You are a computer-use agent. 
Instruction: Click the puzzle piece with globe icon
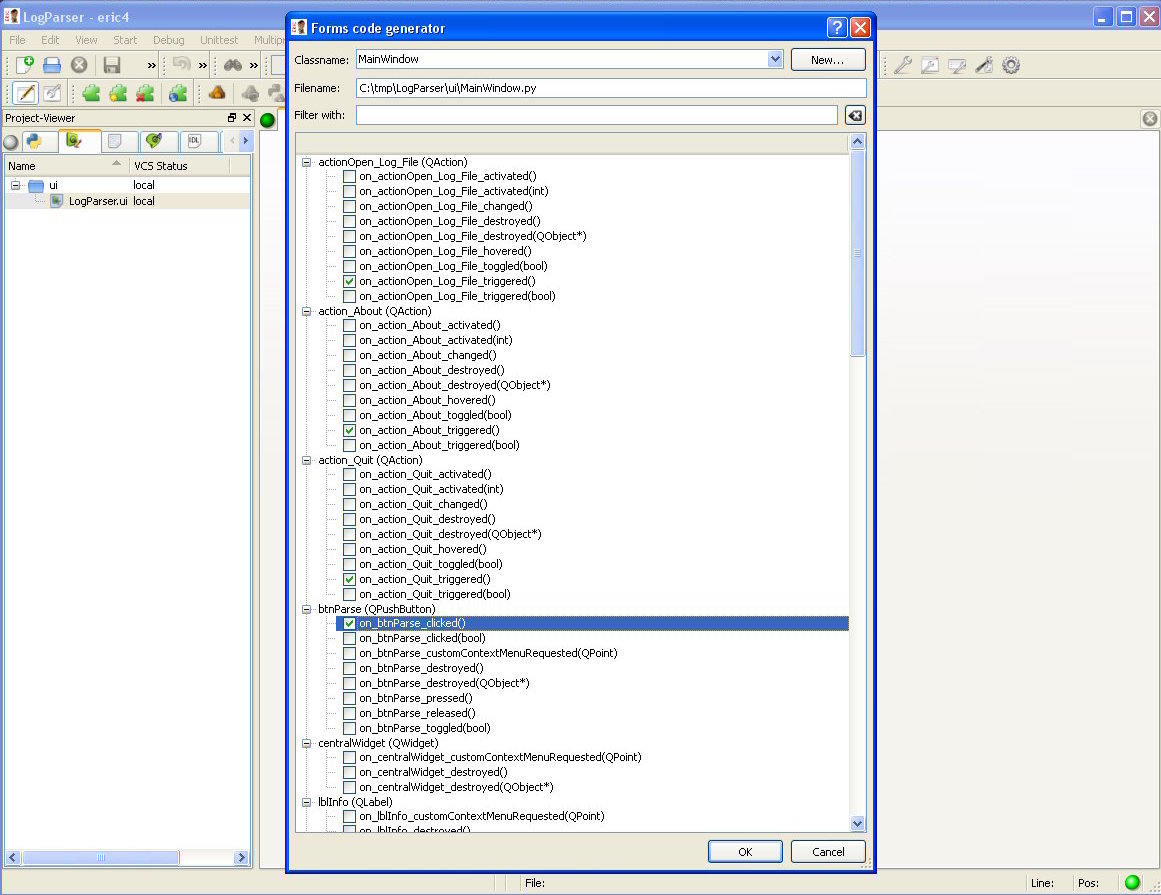[178, 93]
